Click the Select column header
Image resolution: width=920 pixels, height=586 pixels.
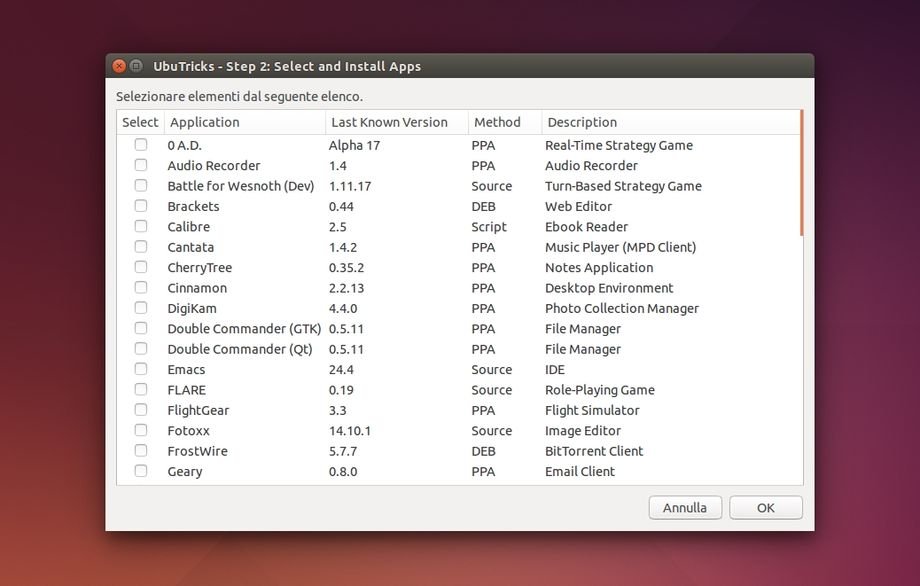pyautogui.click(x=140, y=122)
